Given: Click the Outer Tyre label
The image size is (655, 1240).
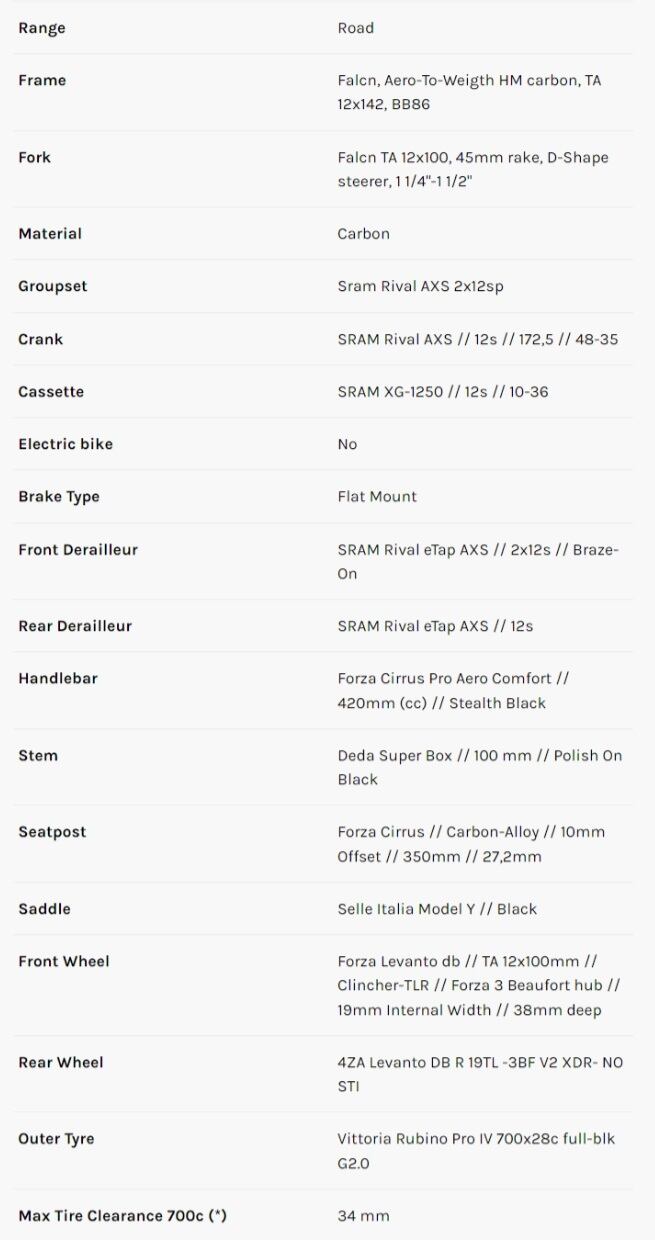Looking at the screenshot, I should click(56, 1139).
